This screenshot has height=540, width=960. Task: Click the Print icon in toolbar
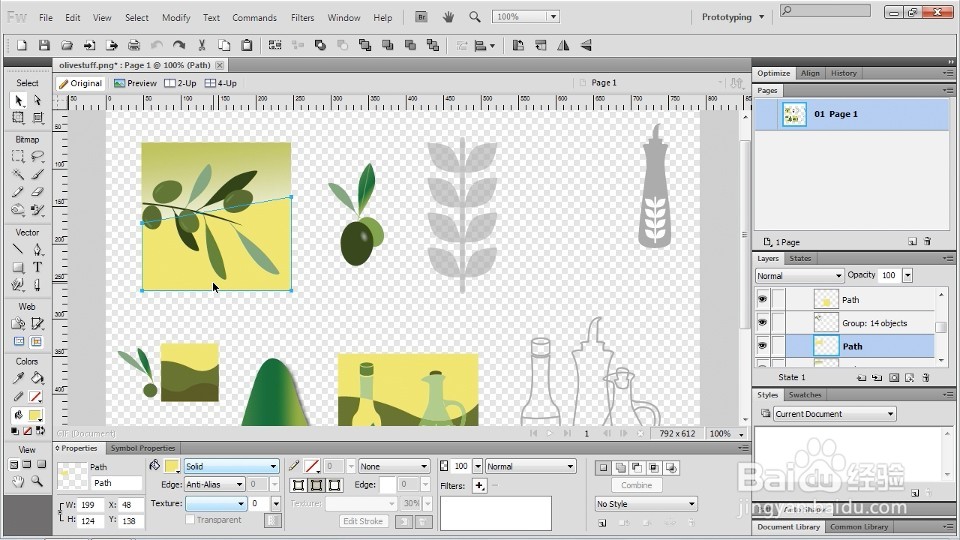pos(133,45)
